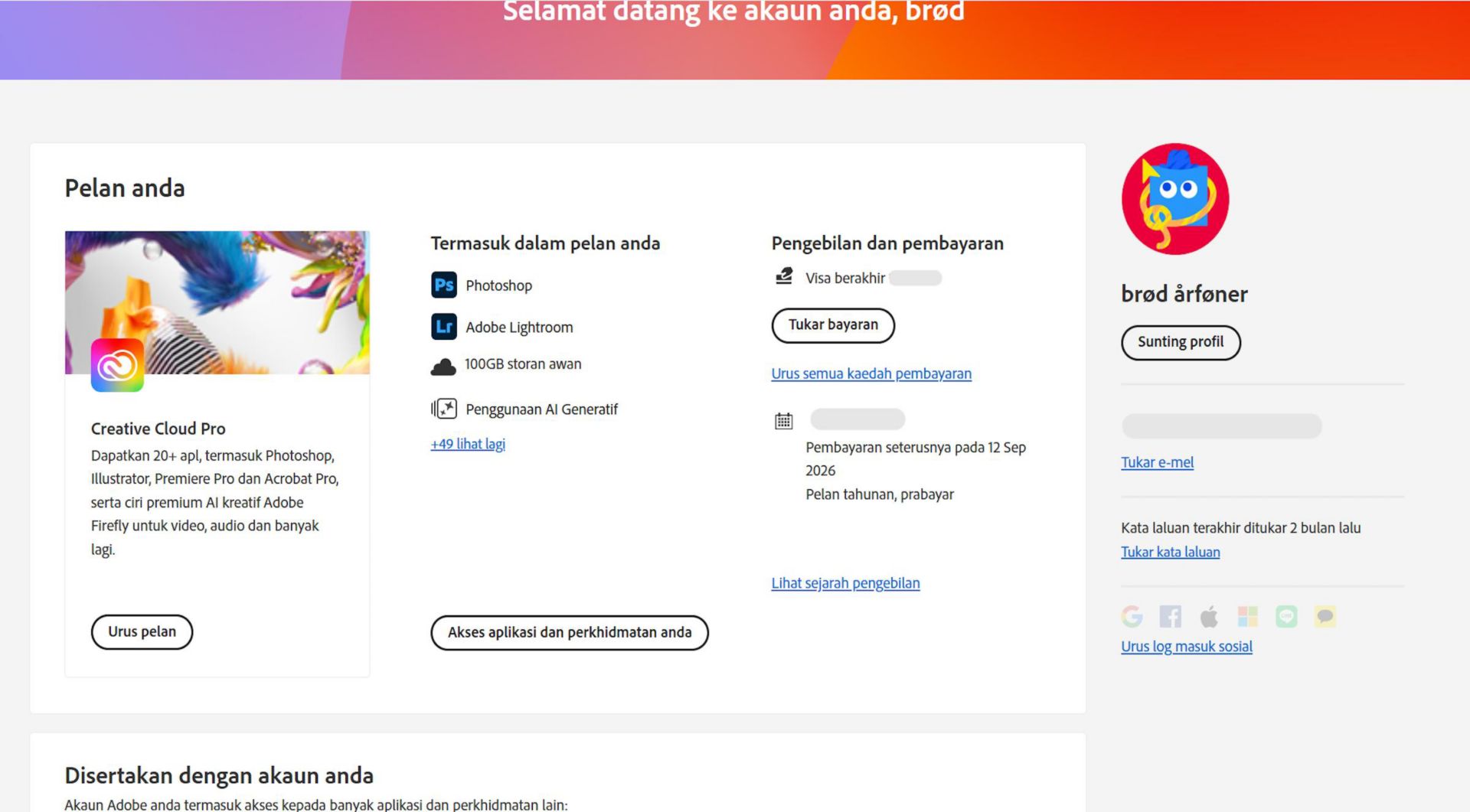
Task: Click the Penggunaan AI Generatif icon
Action: [x=443, y=409]
